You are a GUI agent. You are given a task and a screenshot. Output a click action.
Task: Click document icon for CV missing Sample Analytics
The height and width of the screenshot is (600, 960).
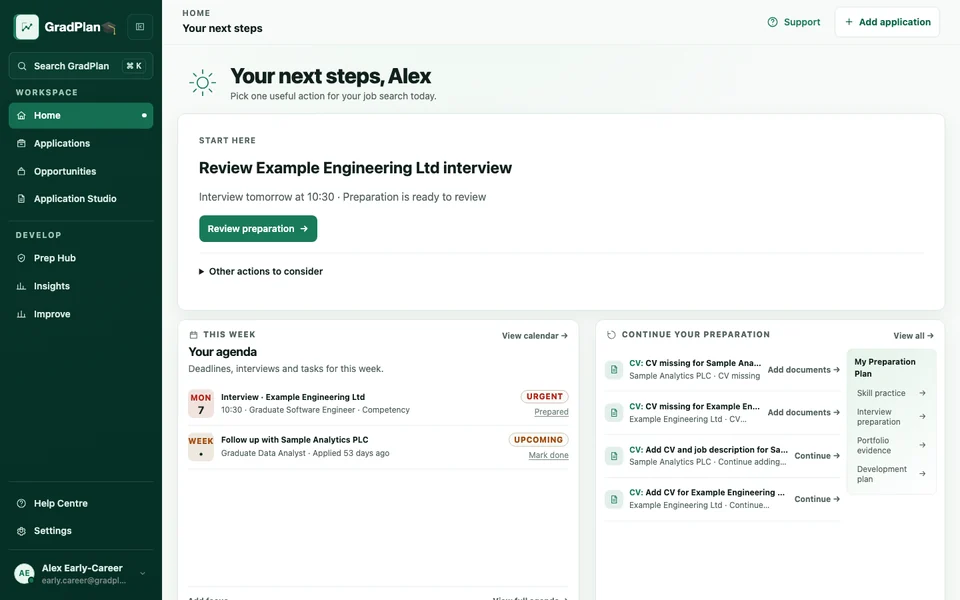(613, 370)
